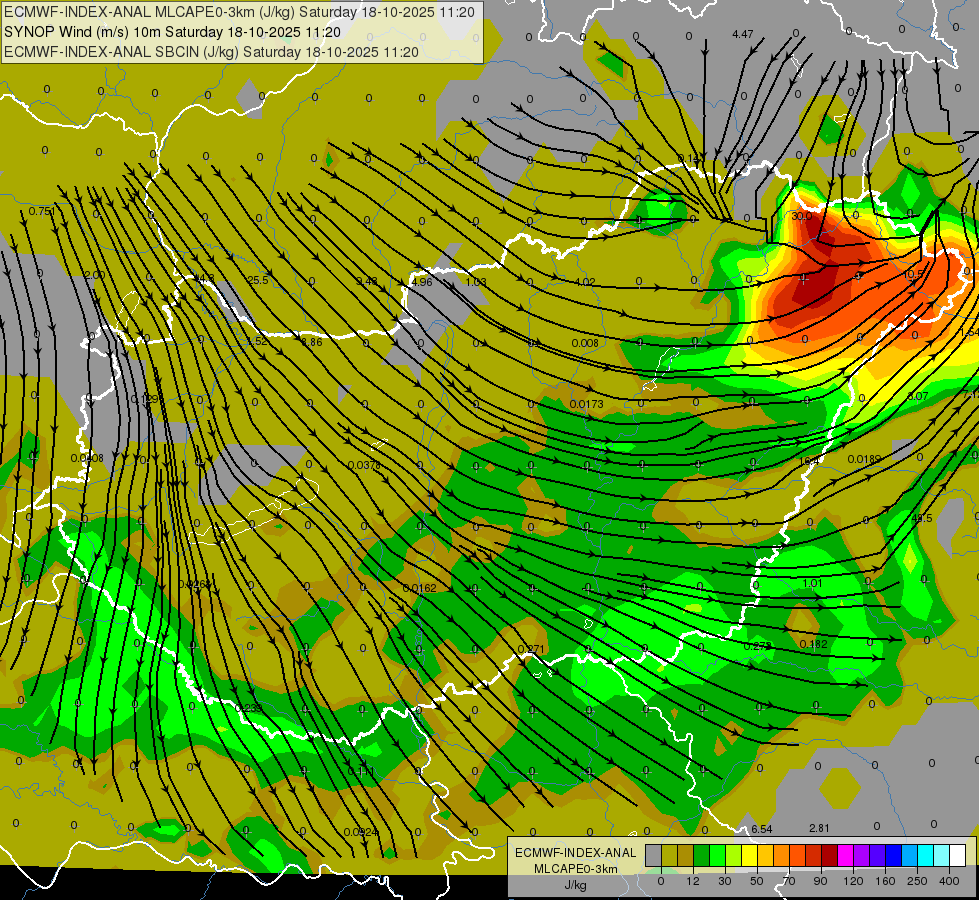Click the 160 tick label on the legend
Image resolution: width=979 pixels, height=900 pixels.
885,881
